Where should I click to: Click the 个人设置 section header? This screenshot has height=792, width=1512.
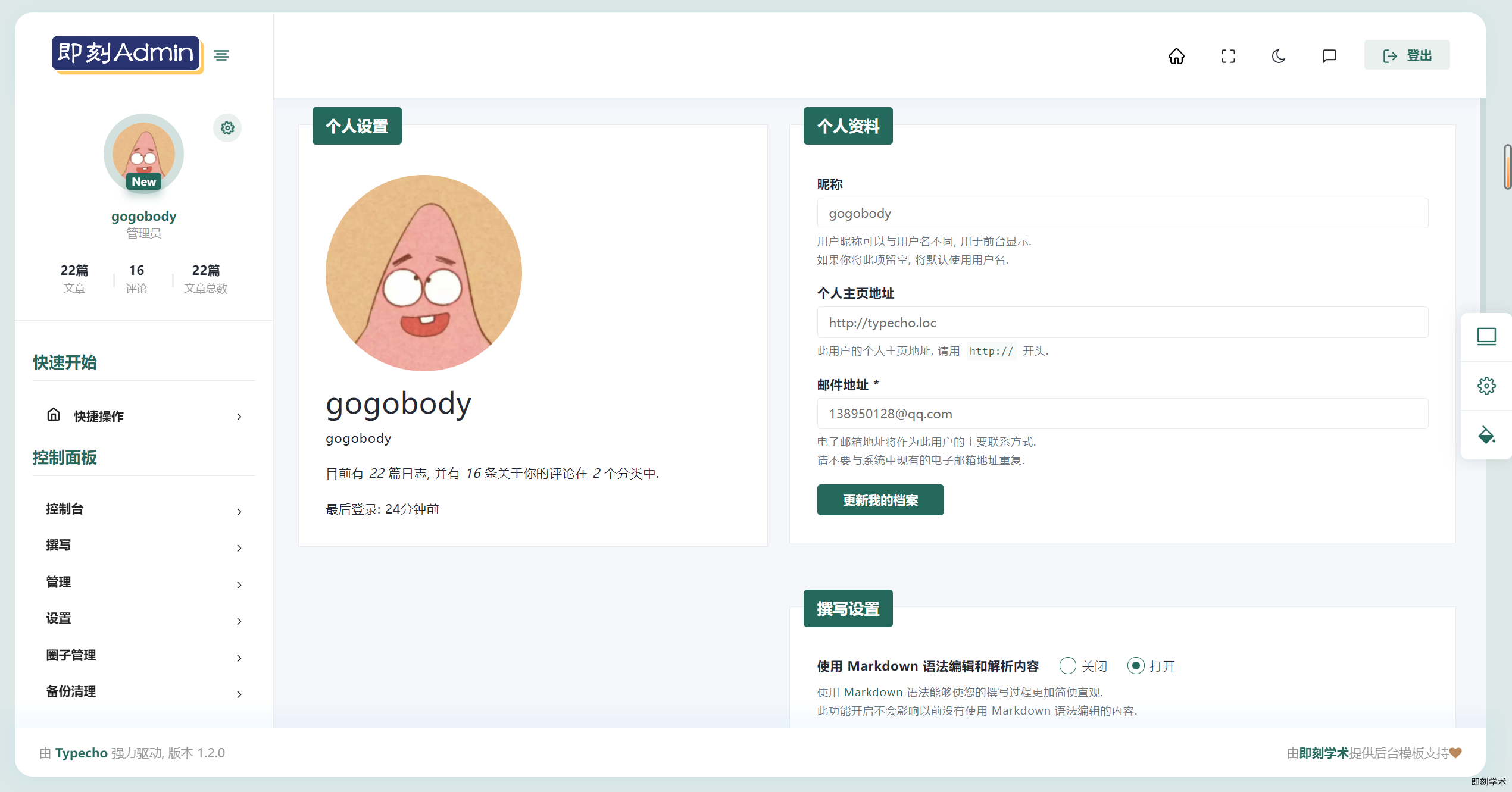coord(357,126)
